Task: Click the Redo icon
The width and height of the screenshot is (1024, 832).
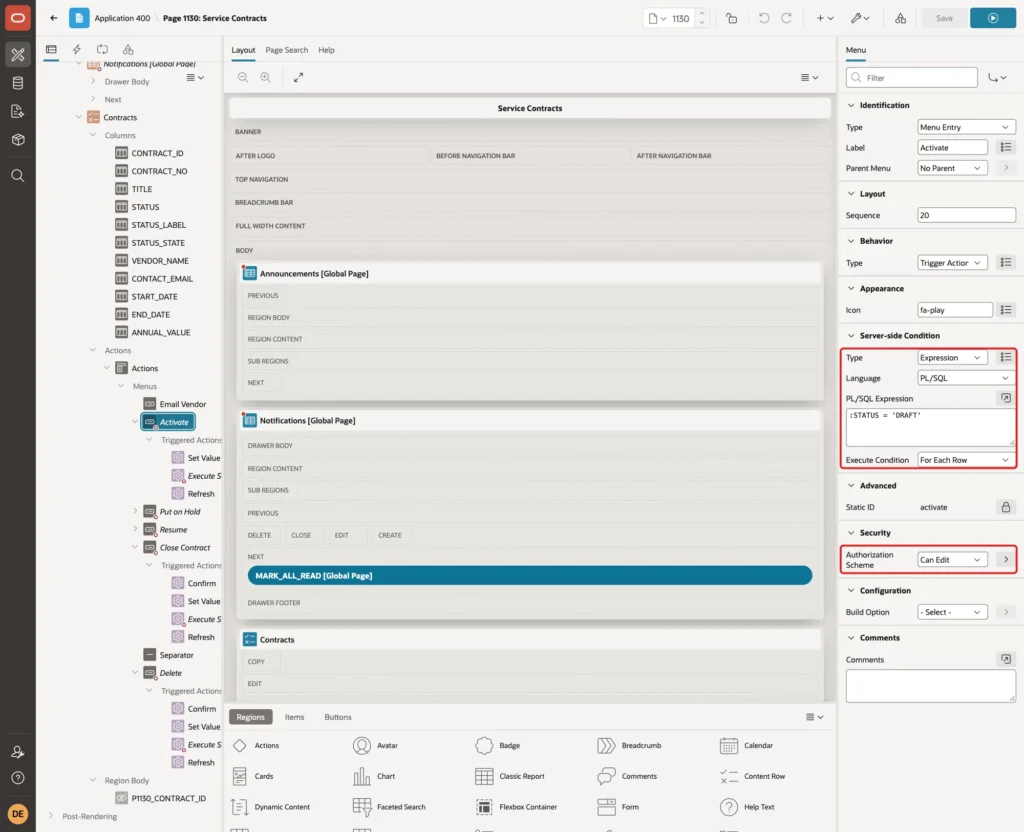Action: pyautogui.click(x=786, y=18)
